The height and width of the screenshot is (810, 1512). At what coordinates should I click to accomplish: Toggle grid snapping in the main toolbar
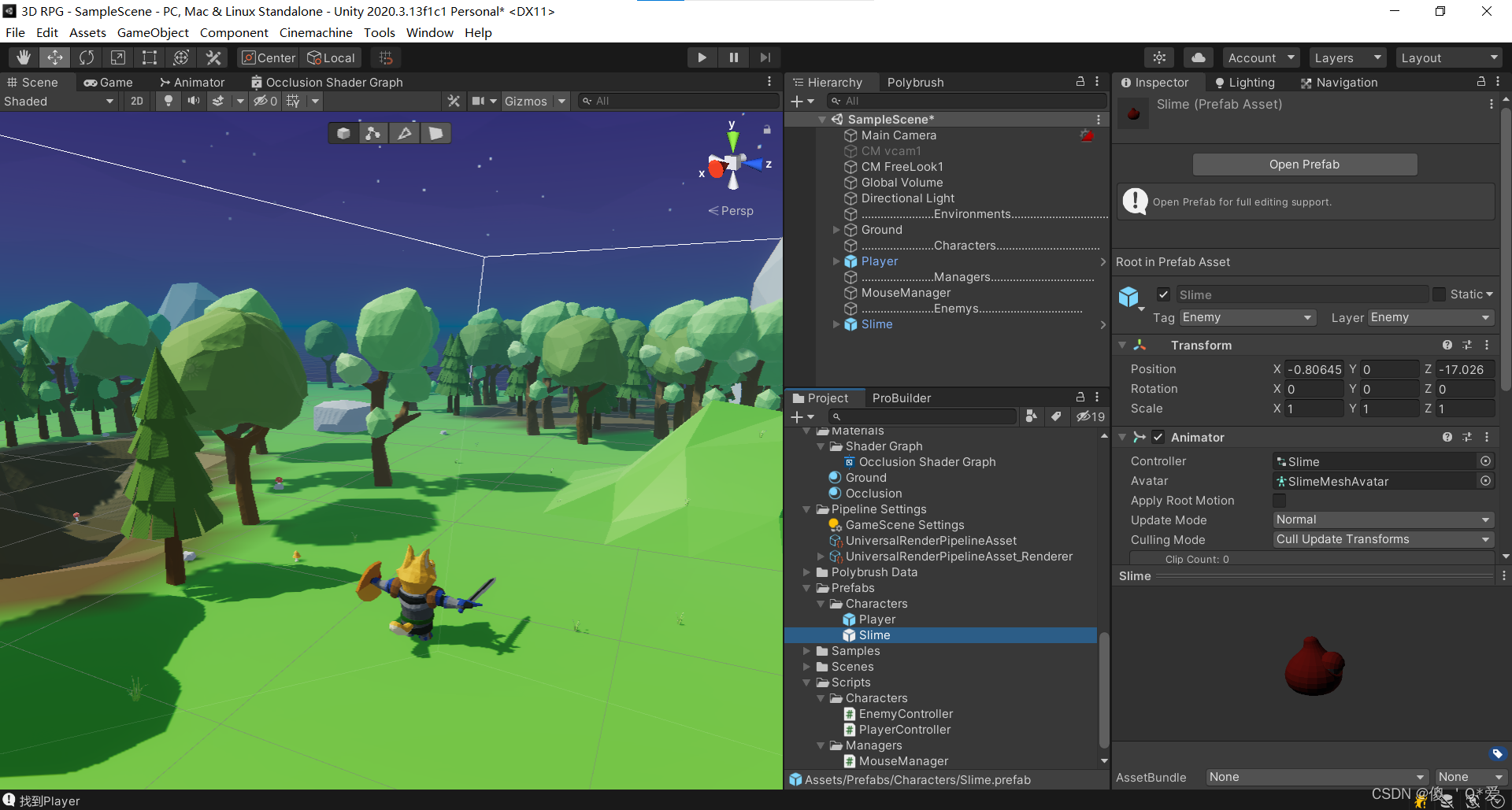pos(385,57)
